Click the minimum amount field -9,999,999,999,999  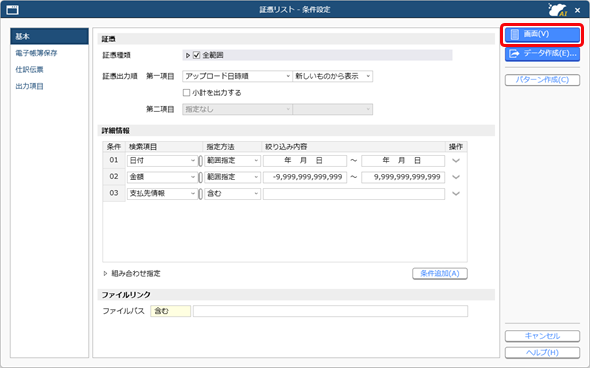pos(305,177)
